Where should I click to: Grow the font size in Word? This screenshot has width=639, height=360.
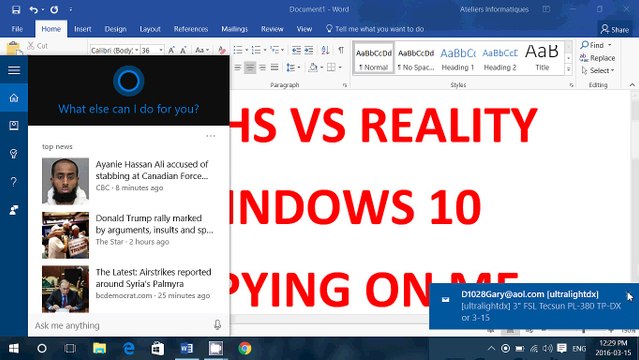coord(172,50)
